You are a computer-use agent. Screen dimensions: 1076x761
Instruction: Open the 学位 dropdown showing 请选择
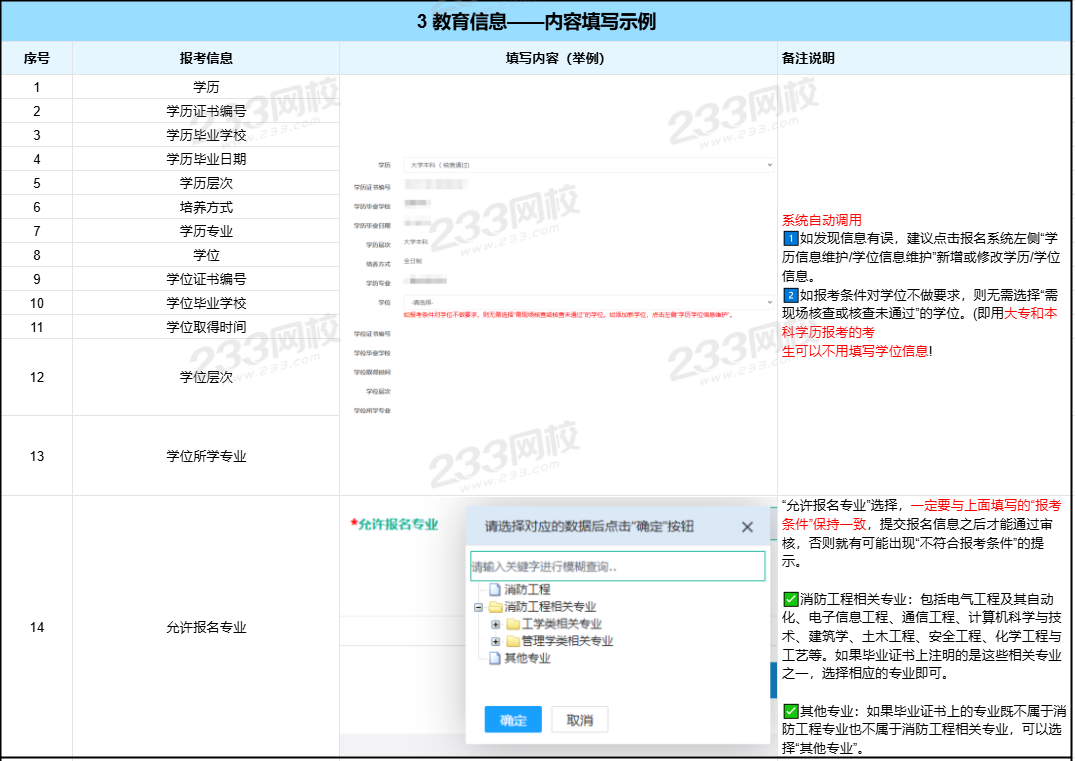(589, 302)
